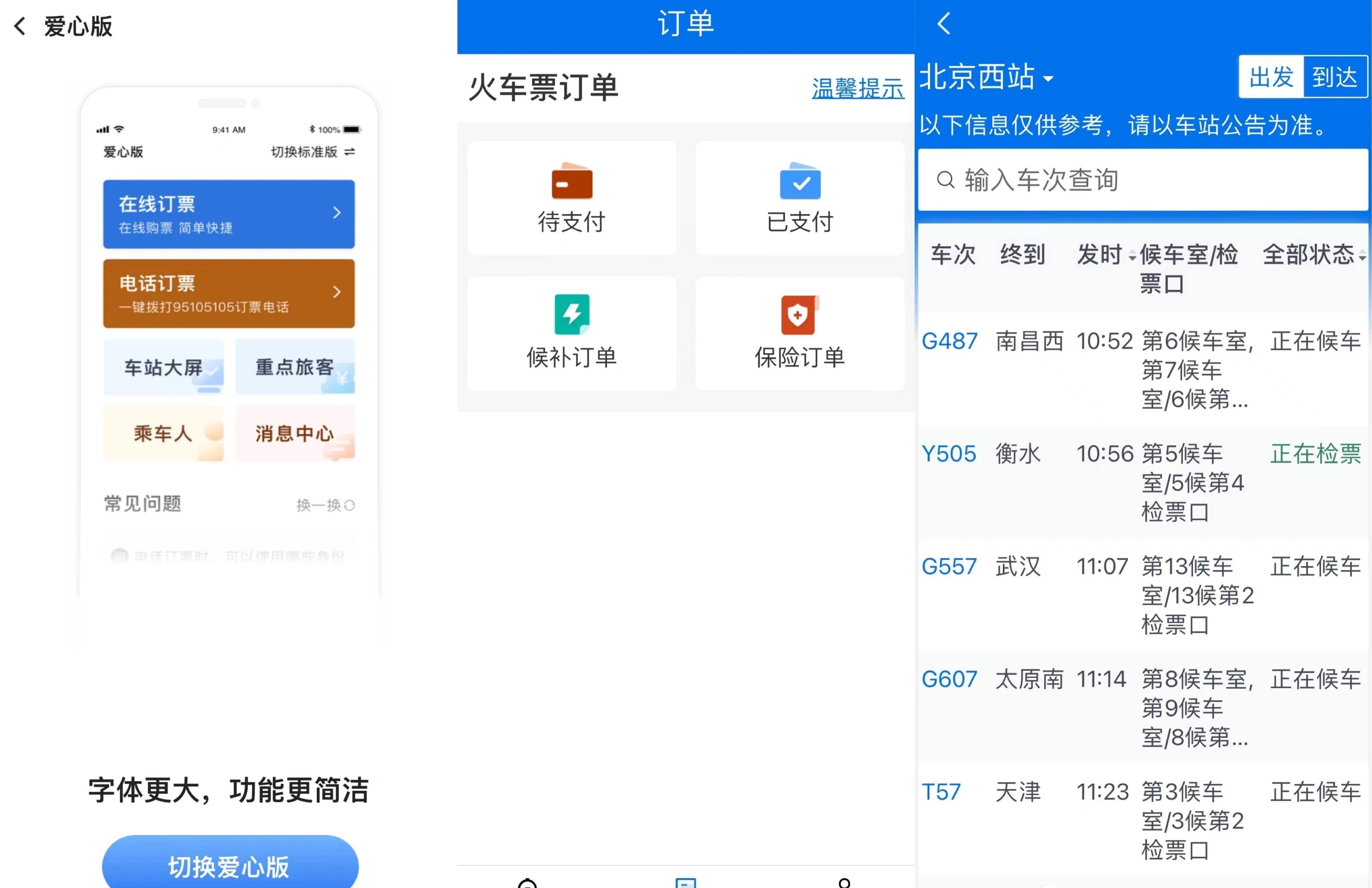The image size is (1372, 888).
Task: Select the 出发 toggle
Action: [1271, 77]
